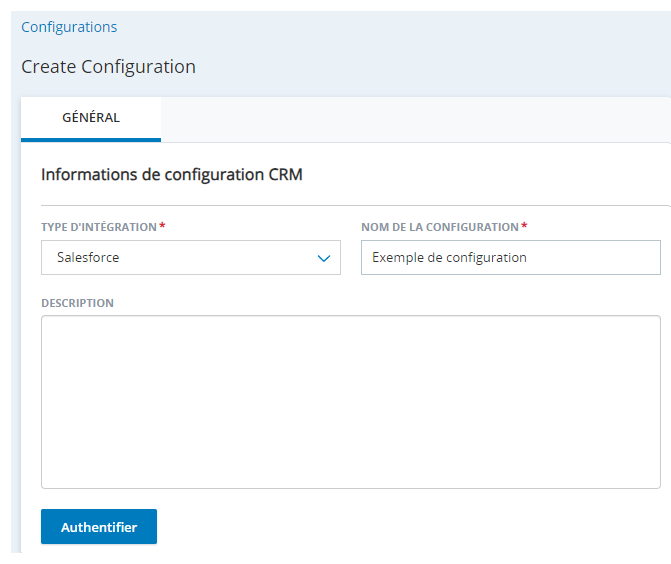Click inside the Description text area
This screenshot has height=564, width=671.
click(x=351, y=402)
